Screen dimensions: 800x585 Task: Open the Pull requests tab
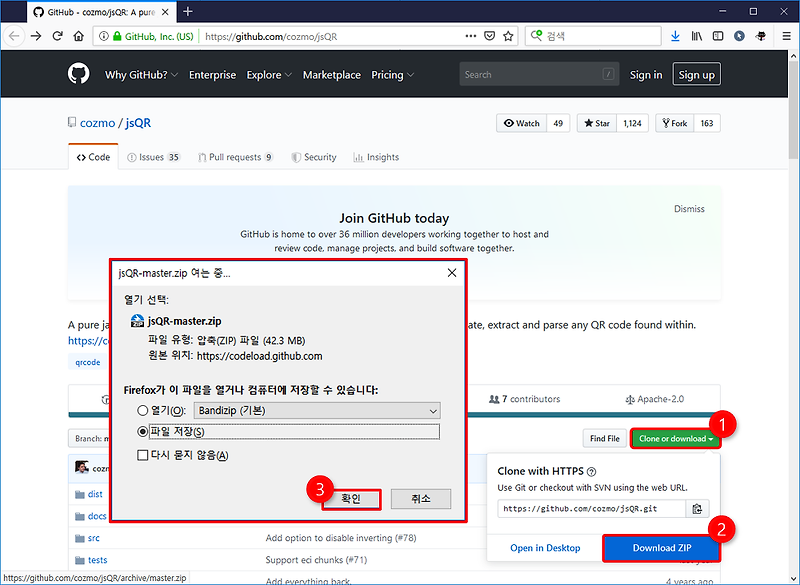pyautogui.click(x=235, y=157)
